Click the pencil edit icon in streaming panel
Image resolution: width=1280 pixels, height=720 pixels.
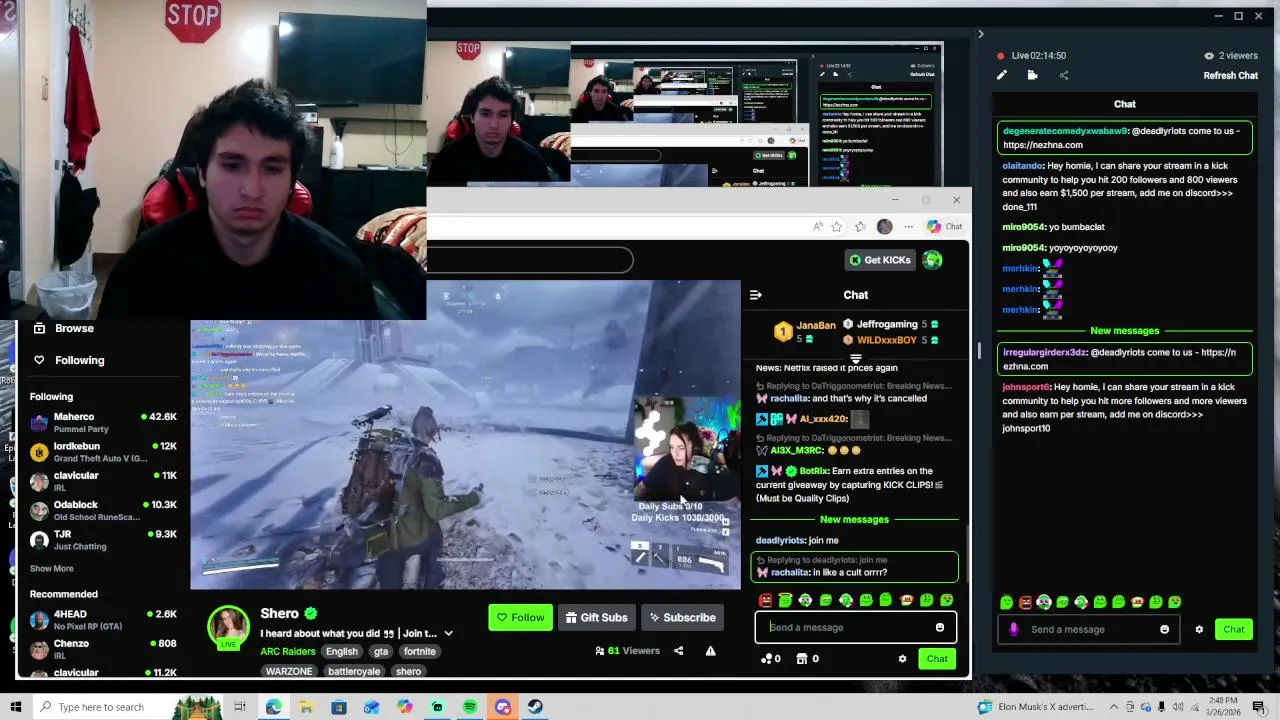[x=1002, y=75]
